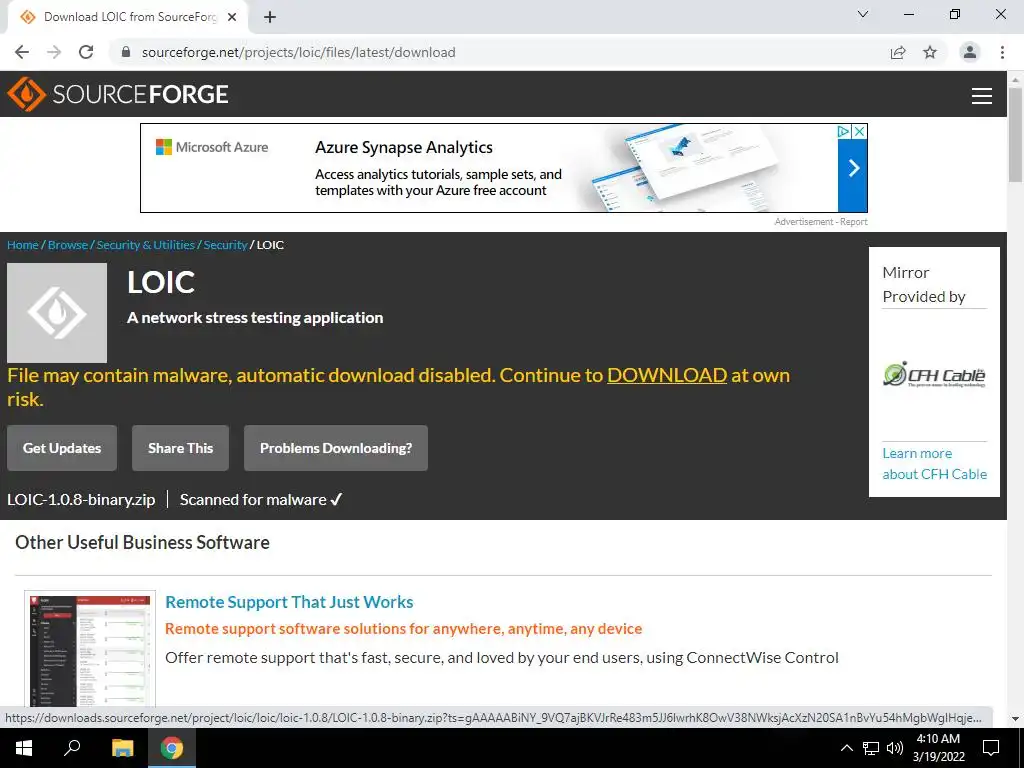Click Problems Downloading? button
The height and width of the screenshot is (768, 1024).
coord(336,448)
